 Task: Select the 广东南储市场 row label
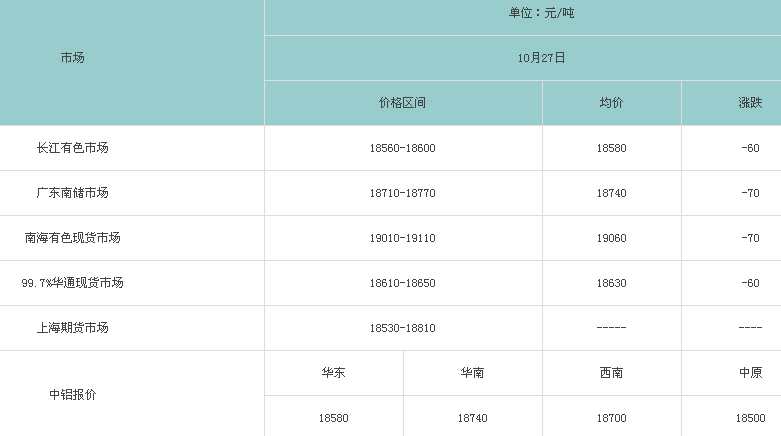(x=72, y=193)
